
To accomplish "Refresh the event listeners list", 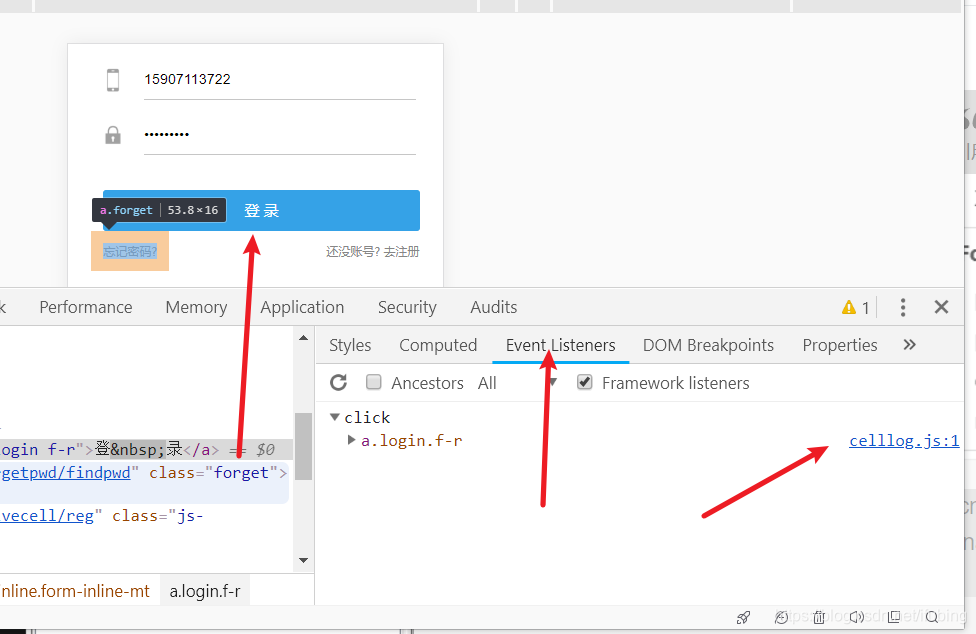I will tap(339, 382).
